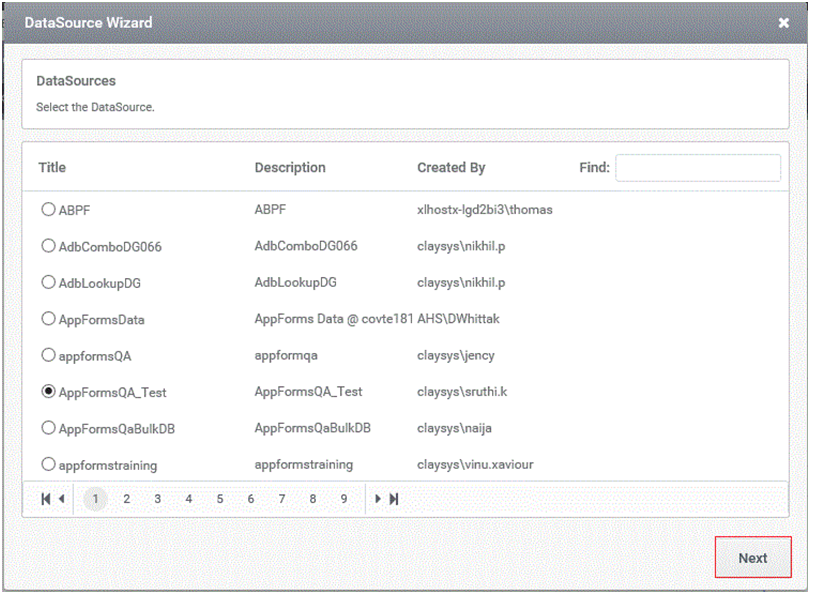Select the AdbComboDG066 radio button
The width and height of the screenshot is (816, 592).
click(x=48, y=246)
